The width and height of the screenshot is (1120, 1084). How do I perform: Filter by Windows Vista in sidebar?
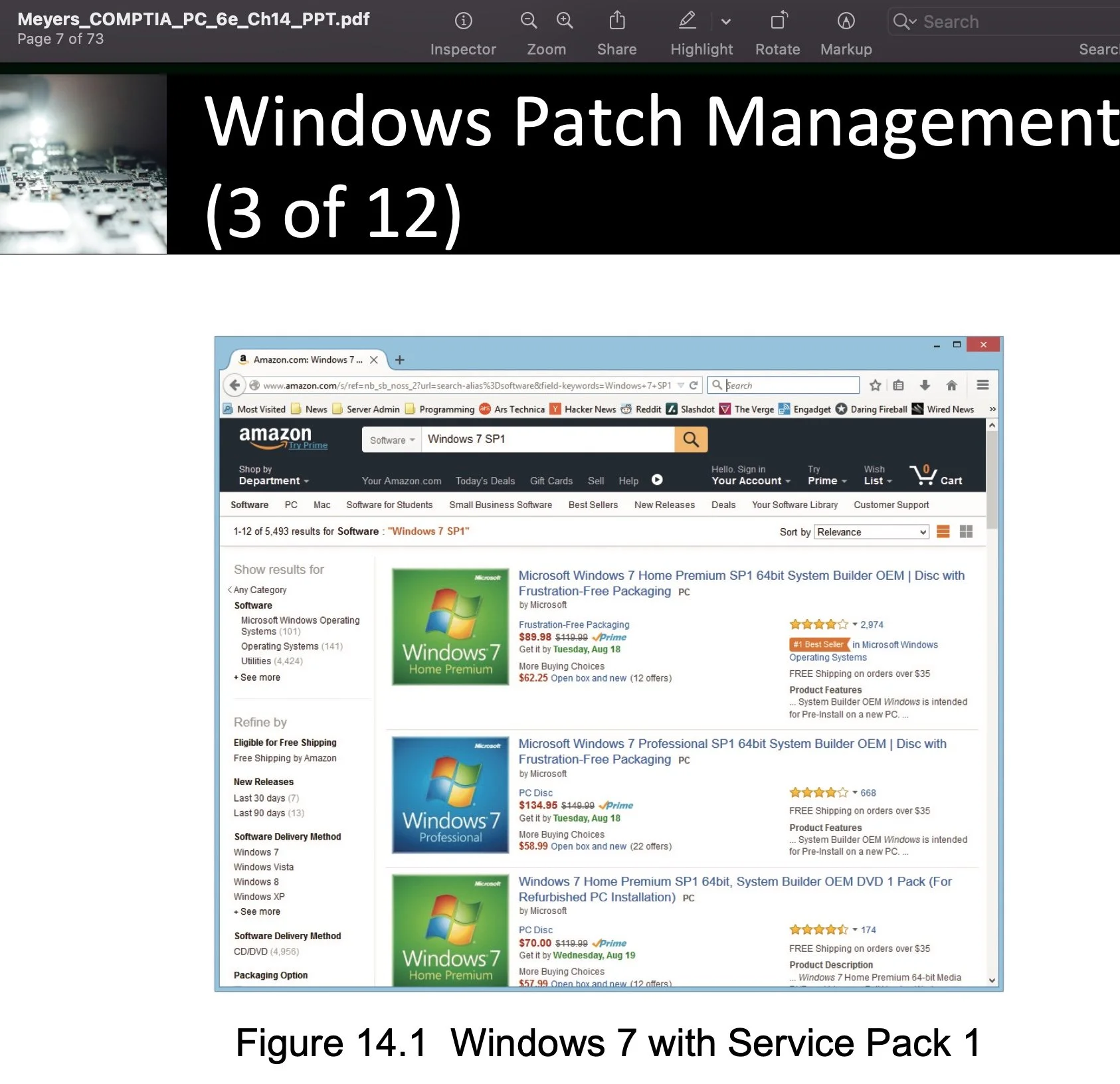click(x=263, y=867)
